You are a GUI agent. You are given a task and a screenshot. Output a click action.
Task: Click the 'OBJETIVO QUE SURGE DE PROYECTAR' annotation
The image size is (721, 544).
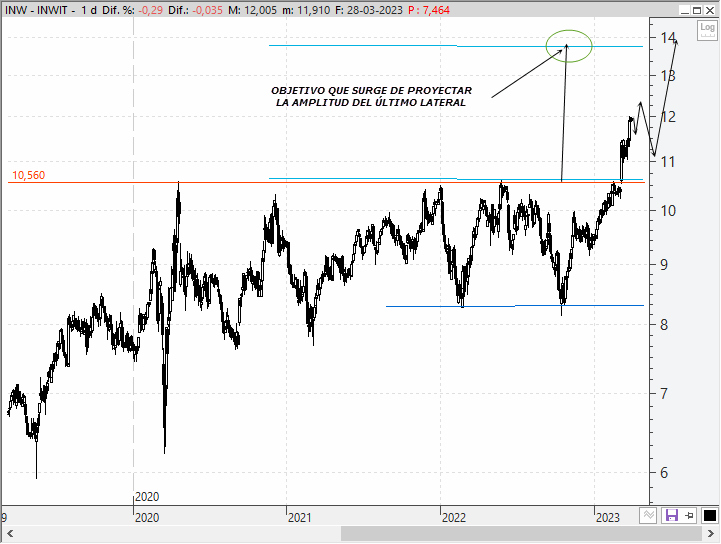click(x=372, y=91)
